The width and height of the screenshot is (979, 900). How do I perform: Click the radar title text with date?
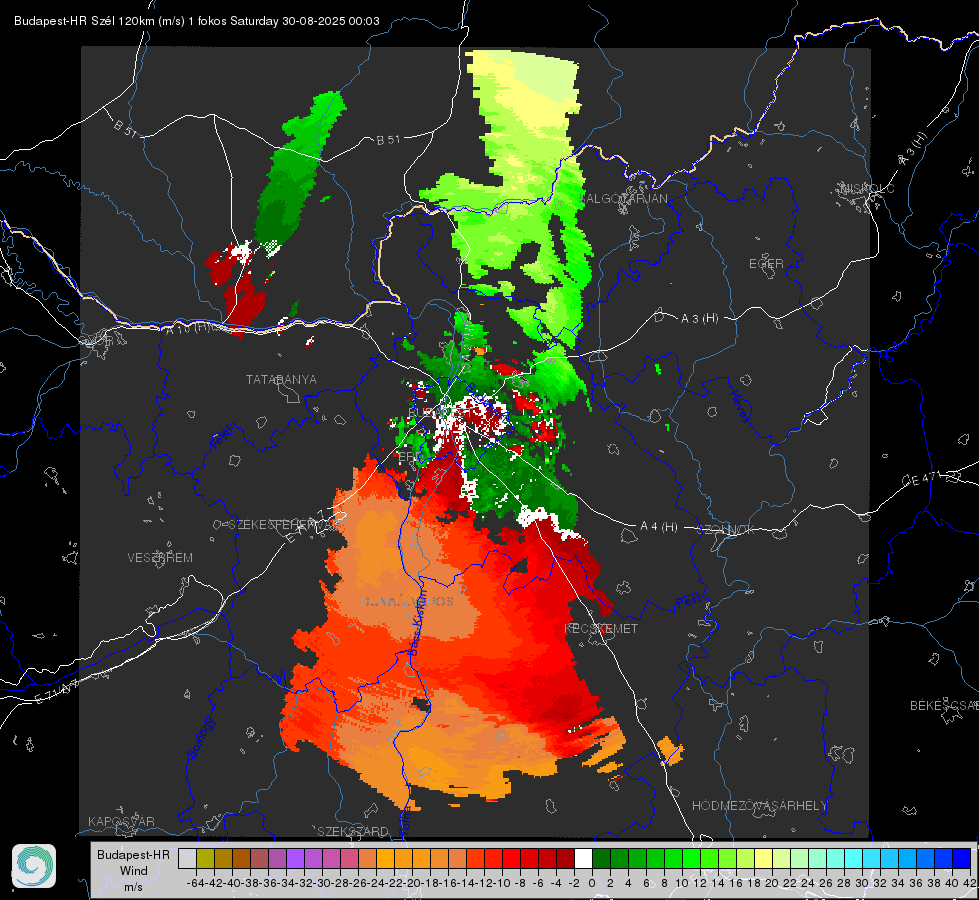(x=197, y=21)
